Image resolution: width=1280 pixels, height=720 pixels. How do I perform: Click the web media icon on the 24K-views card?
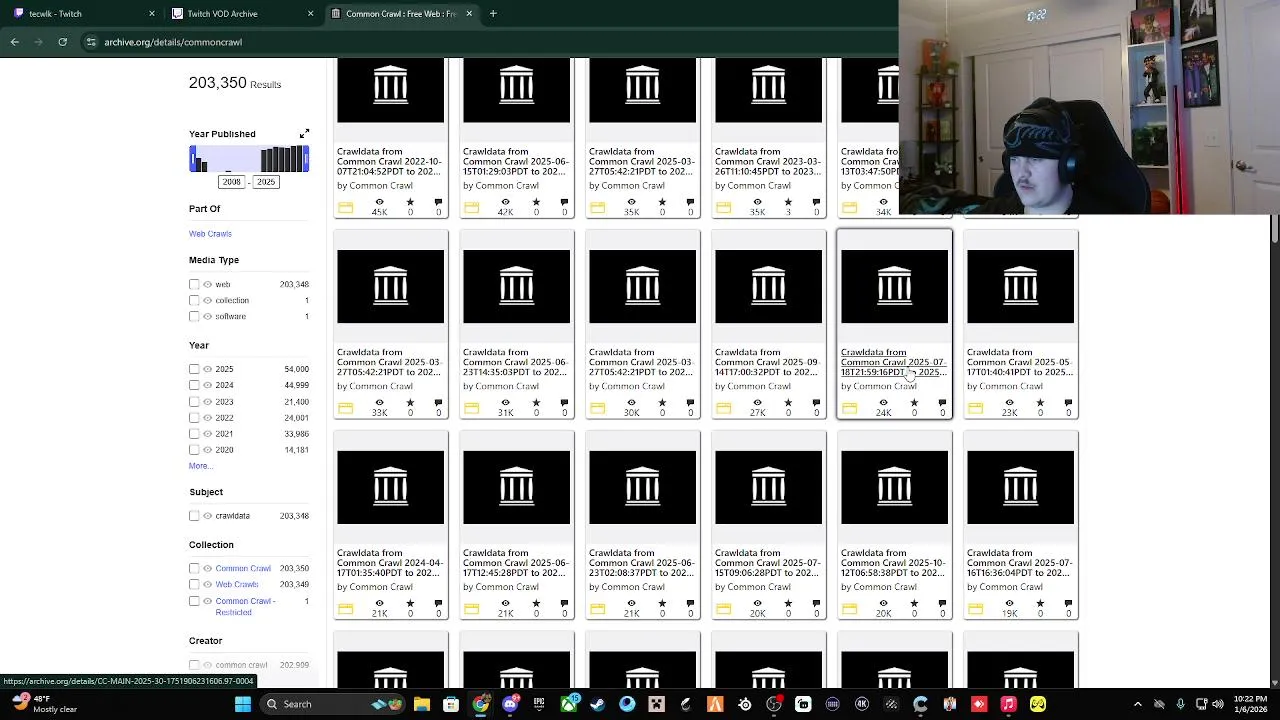[x=849, y=408]
